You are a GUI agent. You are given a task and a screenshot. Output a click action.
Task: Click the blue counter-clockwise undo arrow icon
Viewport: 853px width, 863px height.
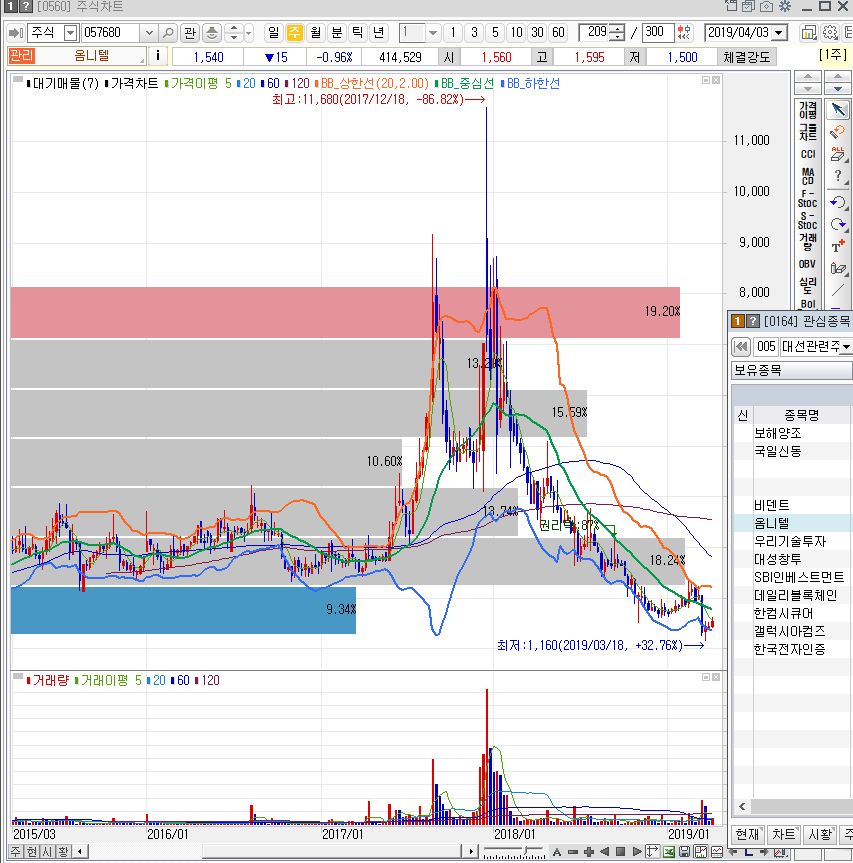838,201
